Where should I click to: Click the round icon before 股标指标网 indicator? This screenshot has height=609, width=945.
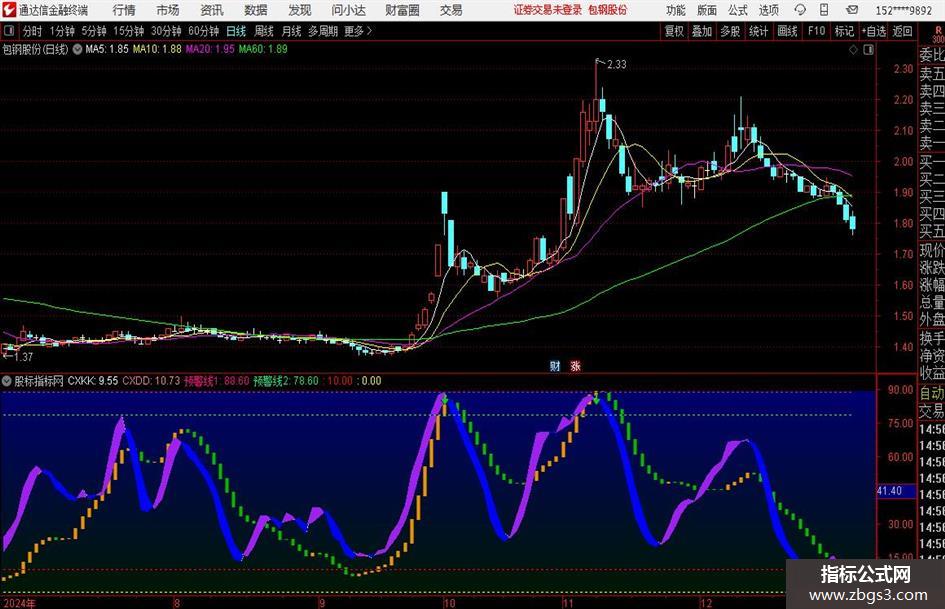[7, 381]
